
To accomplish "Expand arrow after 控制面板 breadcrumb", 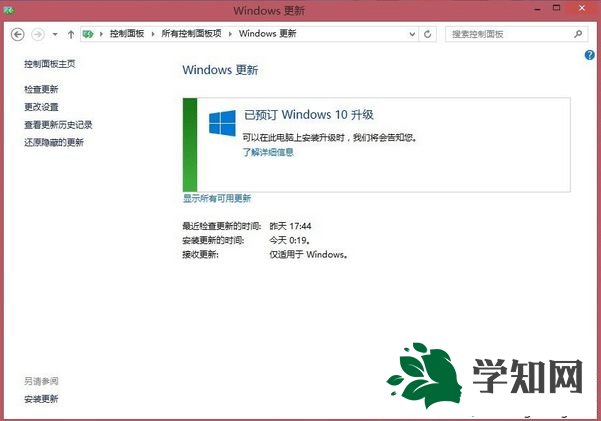I will pyautogui.click(x=153, y=34).
